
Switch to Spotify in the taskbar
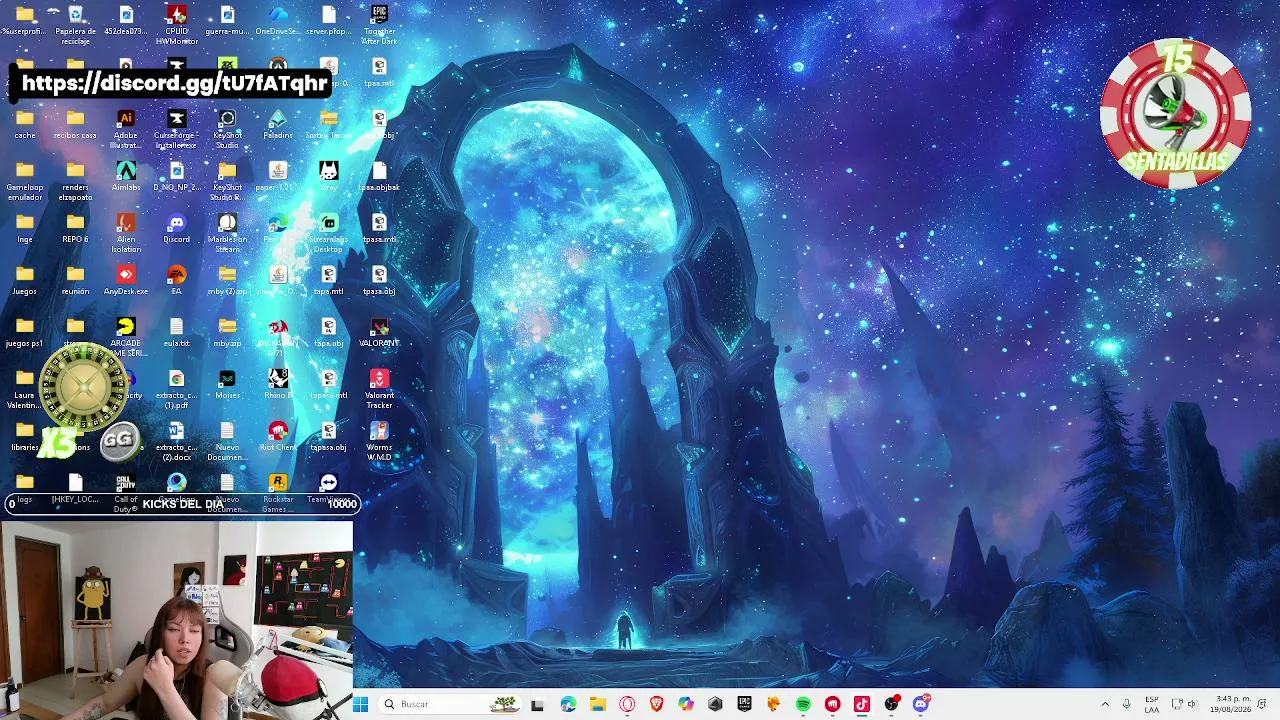coord(803,704)
